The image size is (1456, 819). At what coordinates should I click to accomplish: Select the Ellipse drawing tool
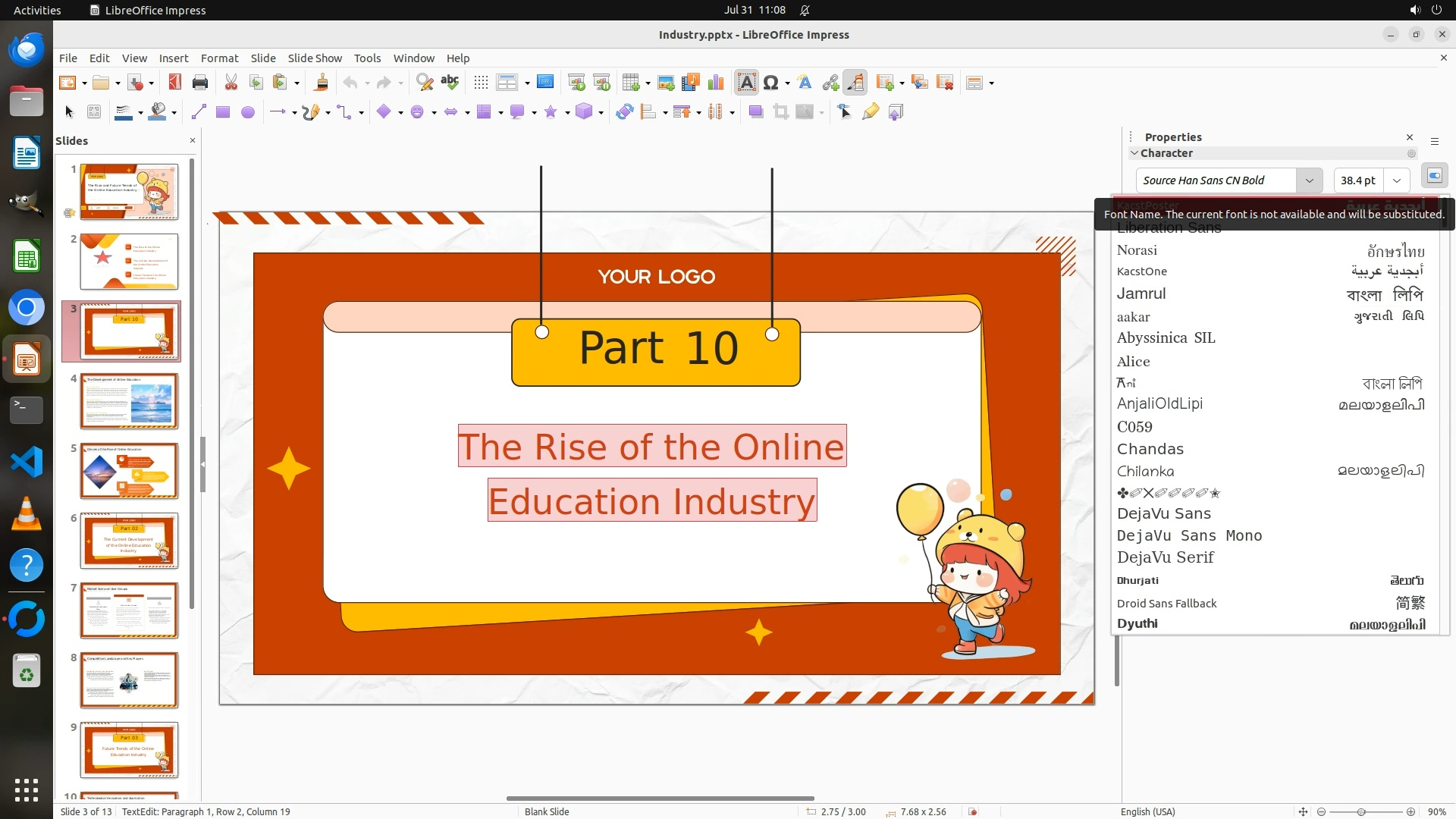(247, 112)
